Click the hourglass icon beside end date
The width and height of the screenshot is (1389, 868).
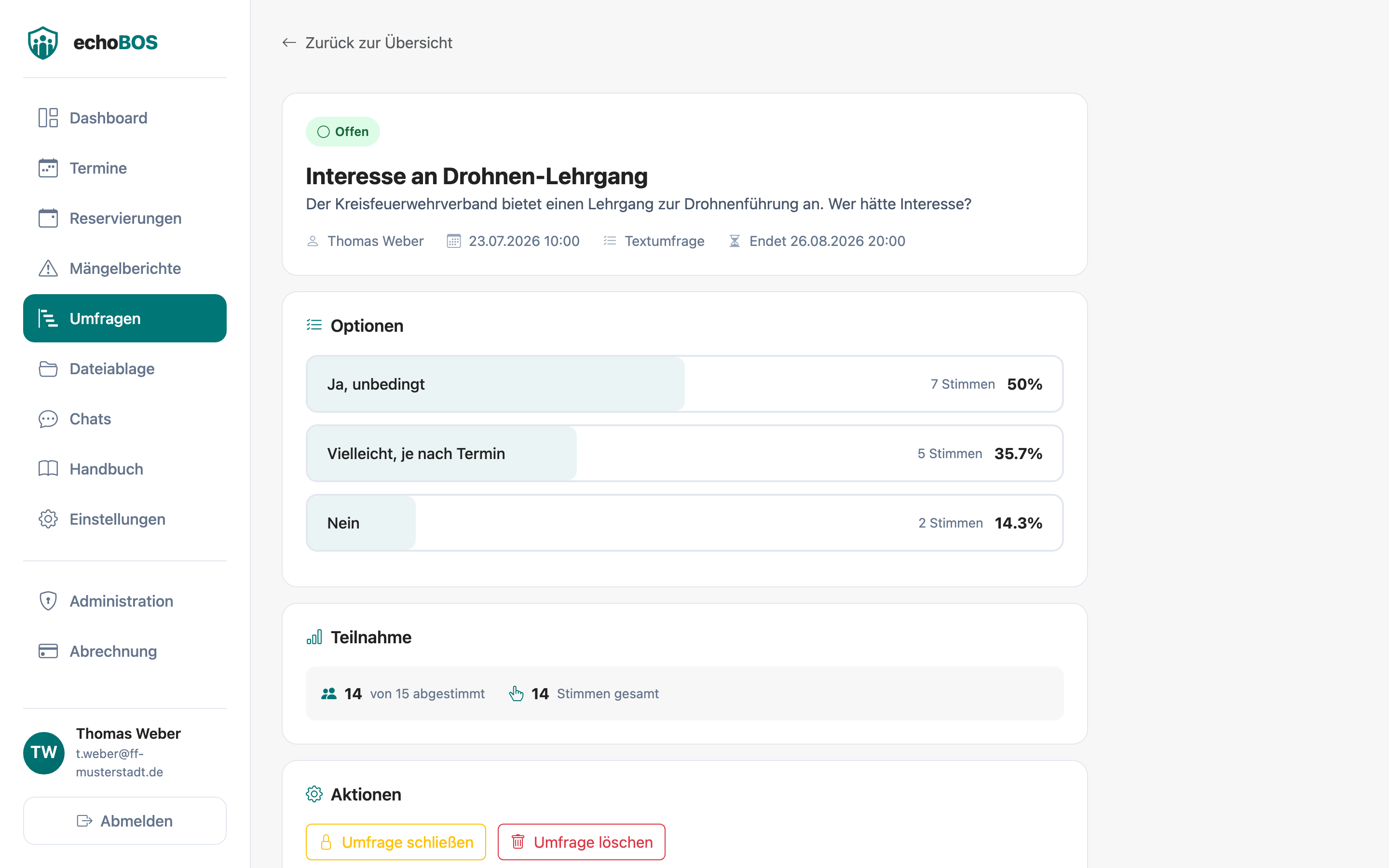pos(735,241)
